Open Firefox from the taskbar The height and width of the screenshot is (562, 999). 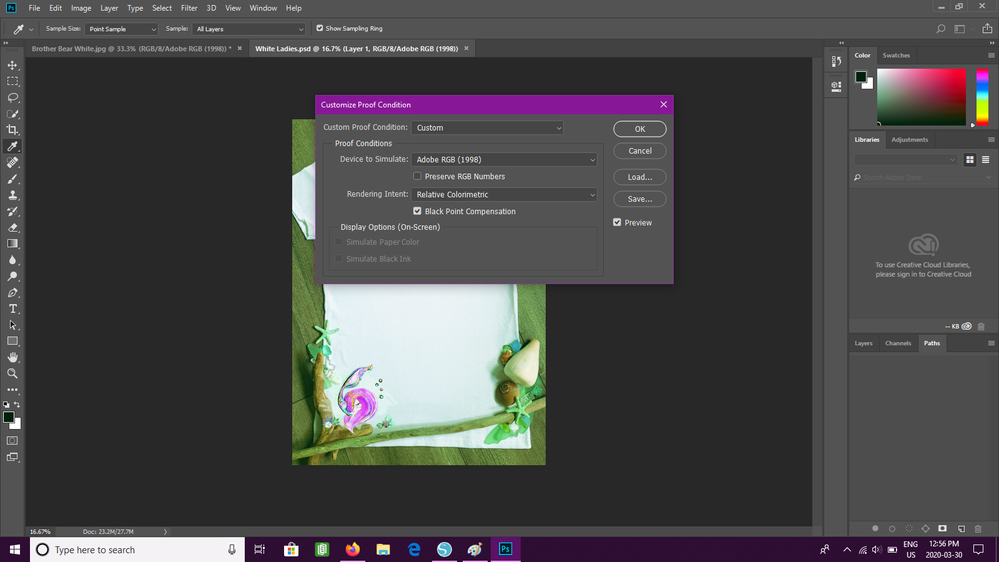(x=352, y=549)
